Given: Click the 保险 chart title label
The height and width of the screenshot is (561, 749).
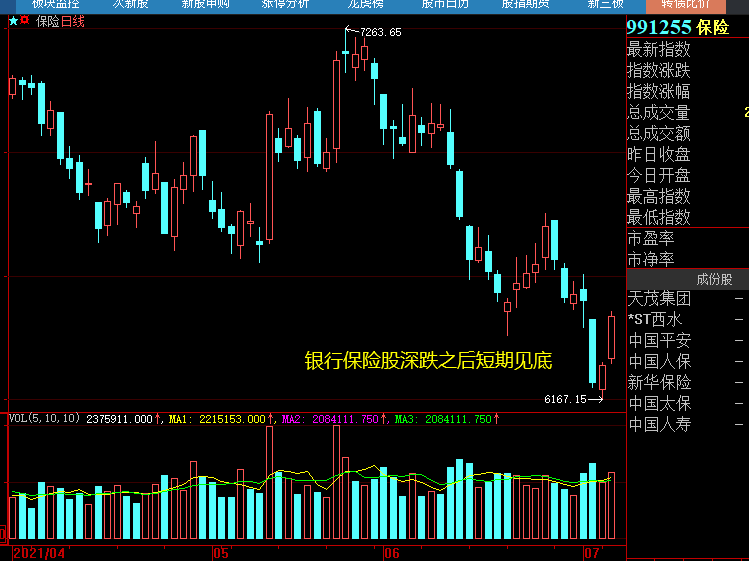Looking at the screenshot, I should pyautogui.click(x=48, y=22).
